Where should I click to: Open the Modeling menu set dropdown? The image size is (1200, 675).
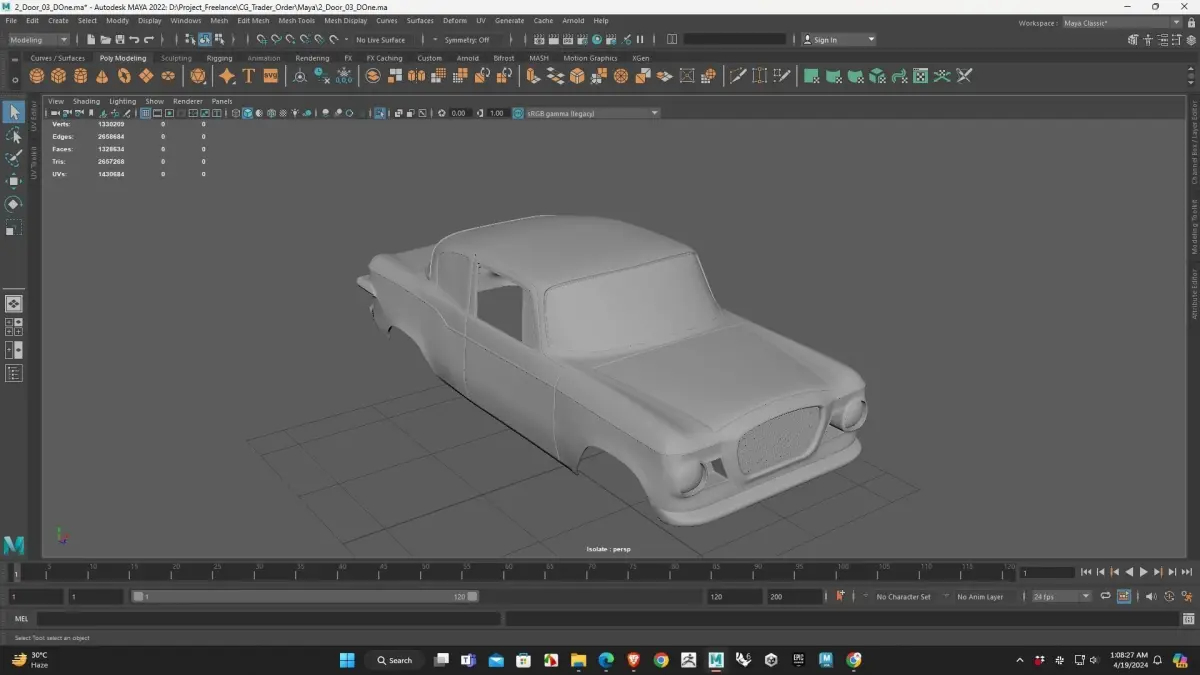point(39,40)
